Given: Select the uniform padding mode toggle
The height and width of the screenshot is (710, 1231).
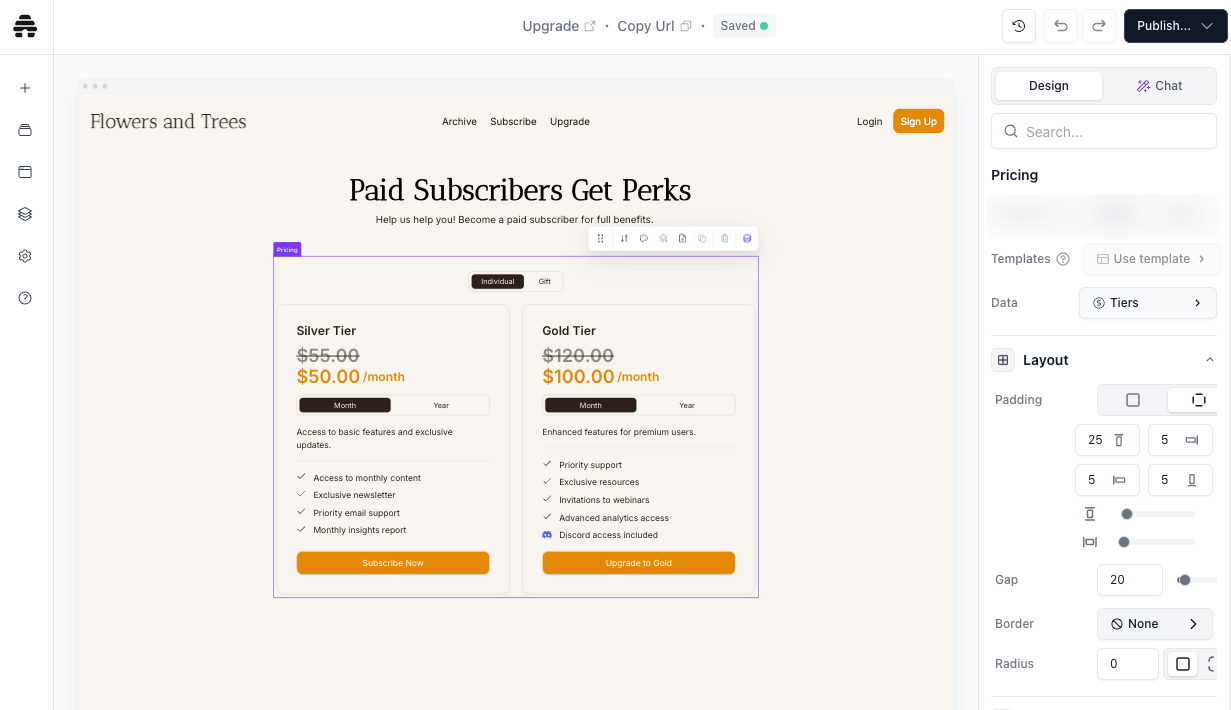Looking at the screenshot, I should point(1133,400).
